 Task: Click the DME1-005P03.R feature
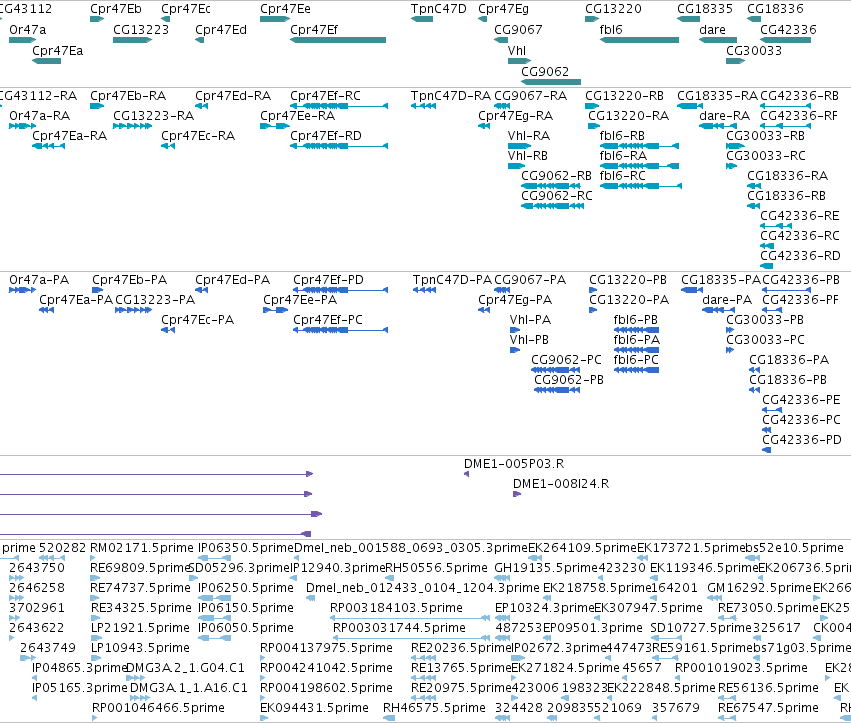(466, 474)
